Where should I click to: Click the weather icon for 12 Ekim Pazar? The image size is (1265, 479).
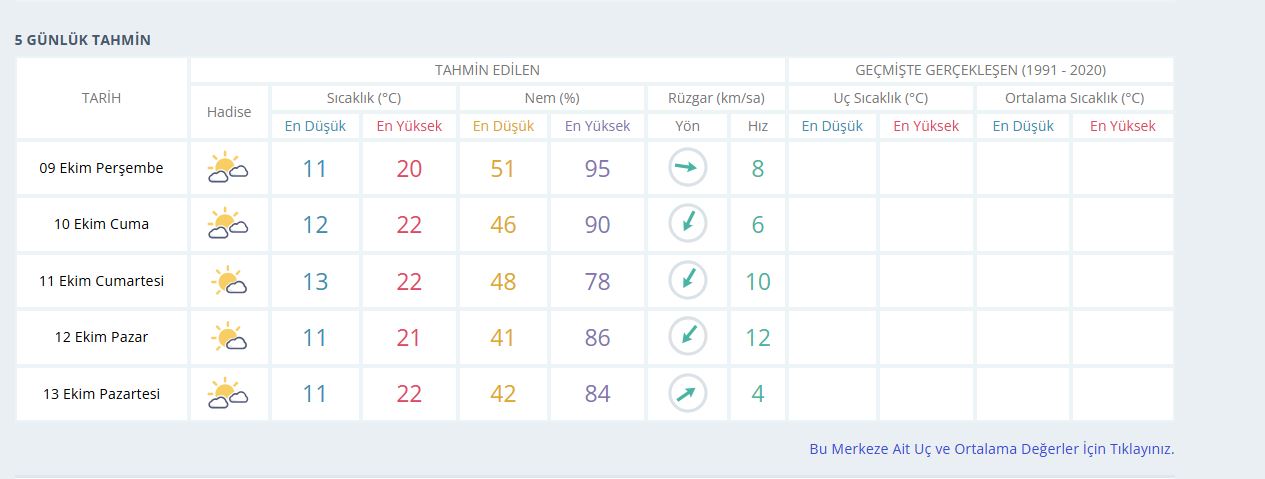228,337
